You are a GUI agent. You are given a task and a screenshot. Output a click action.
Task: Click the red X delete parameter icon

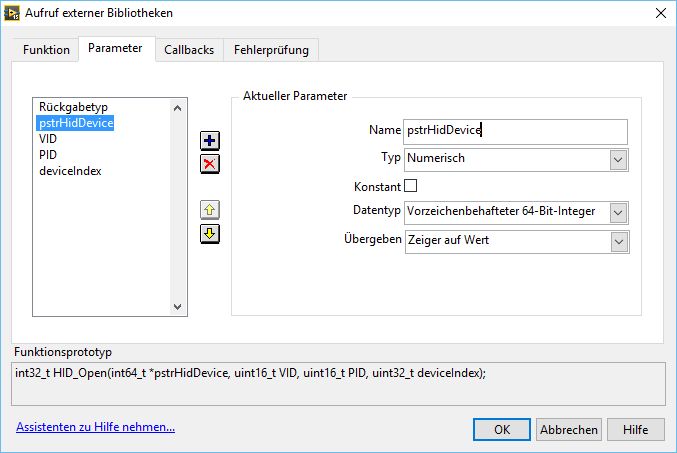[x=210, y=164]
